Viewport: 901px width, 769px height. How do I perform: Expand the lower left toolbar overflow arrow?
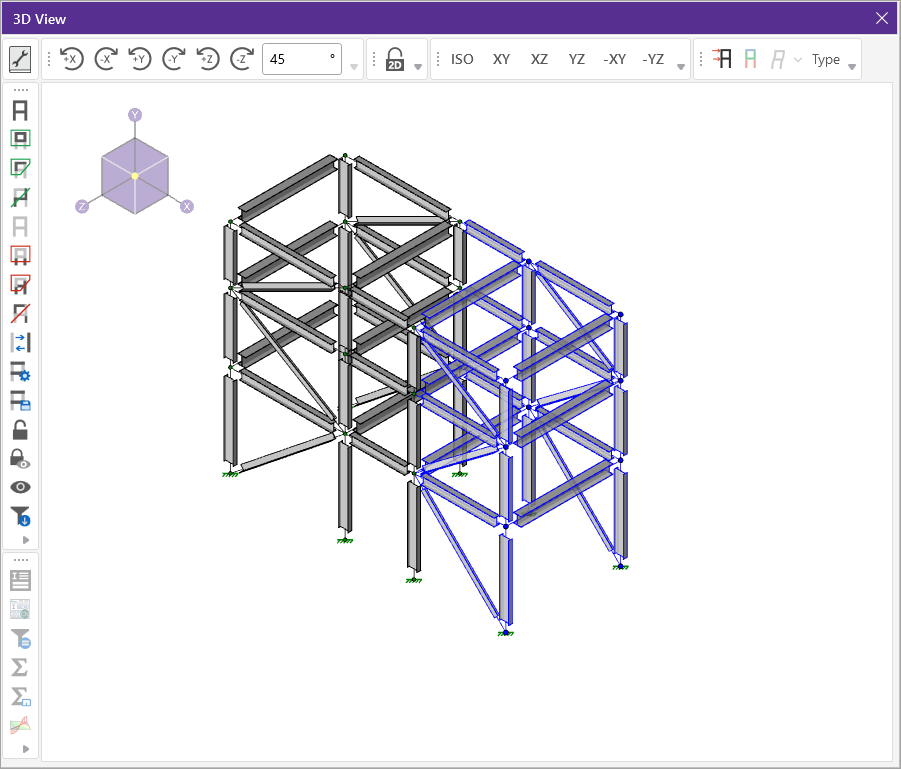pyautogui.click(x=26, y=749)
